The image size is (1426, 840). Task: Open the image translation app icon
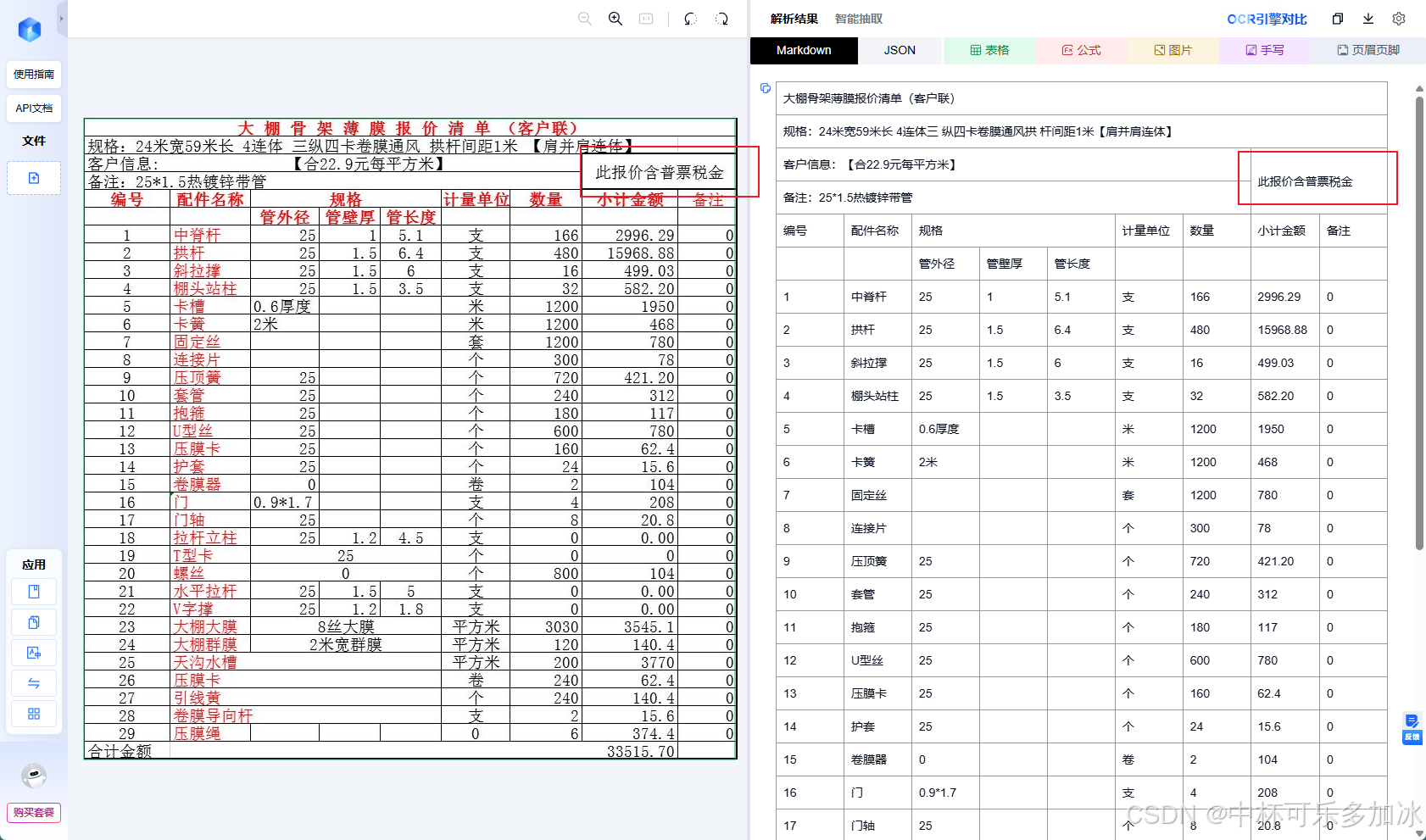(x=34, y=653)
